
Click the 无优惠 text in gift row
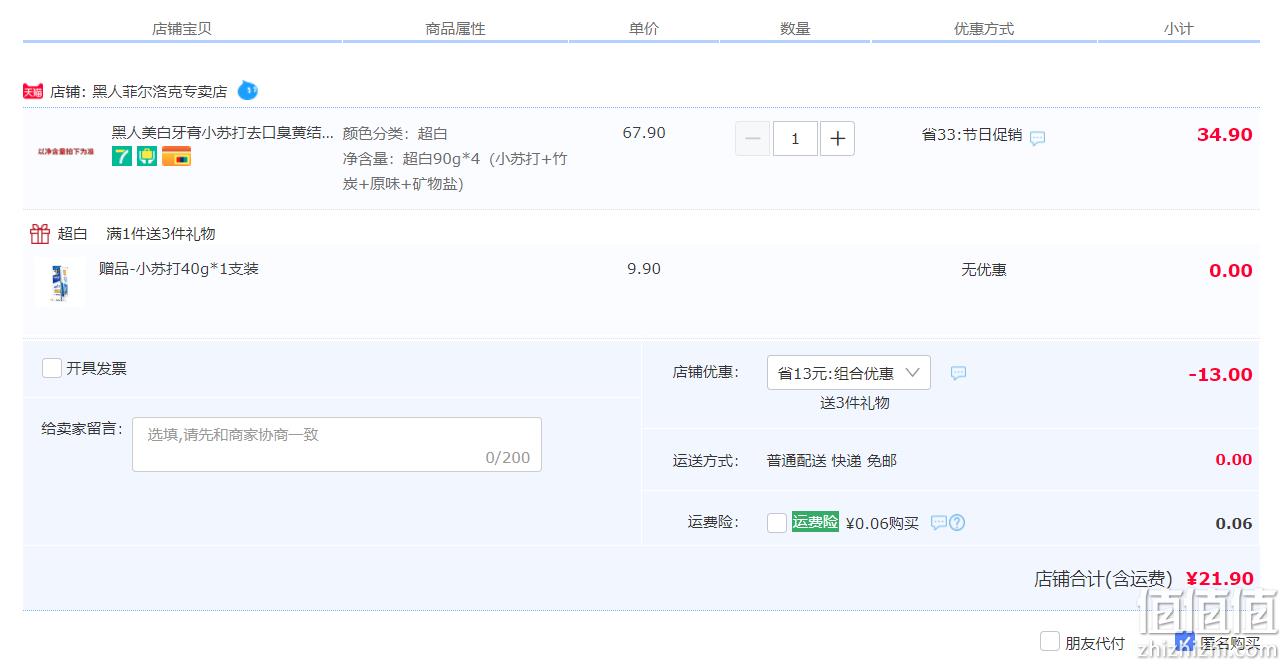[x=984, y=270]
